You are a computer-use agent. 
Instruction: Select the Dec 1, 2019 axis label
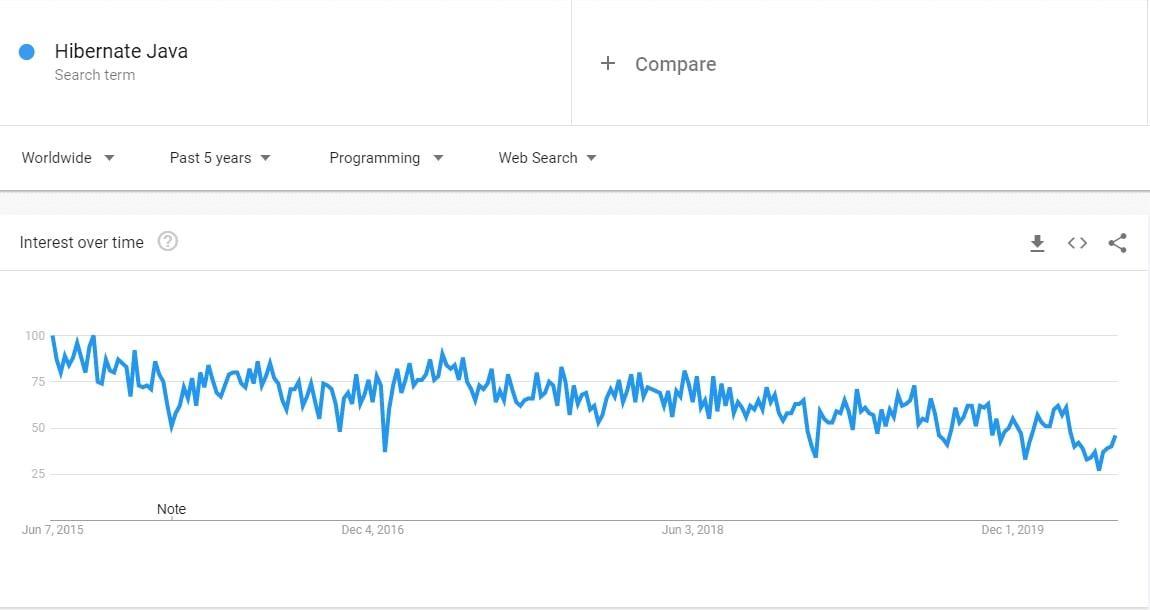[x=1012, y=530]
